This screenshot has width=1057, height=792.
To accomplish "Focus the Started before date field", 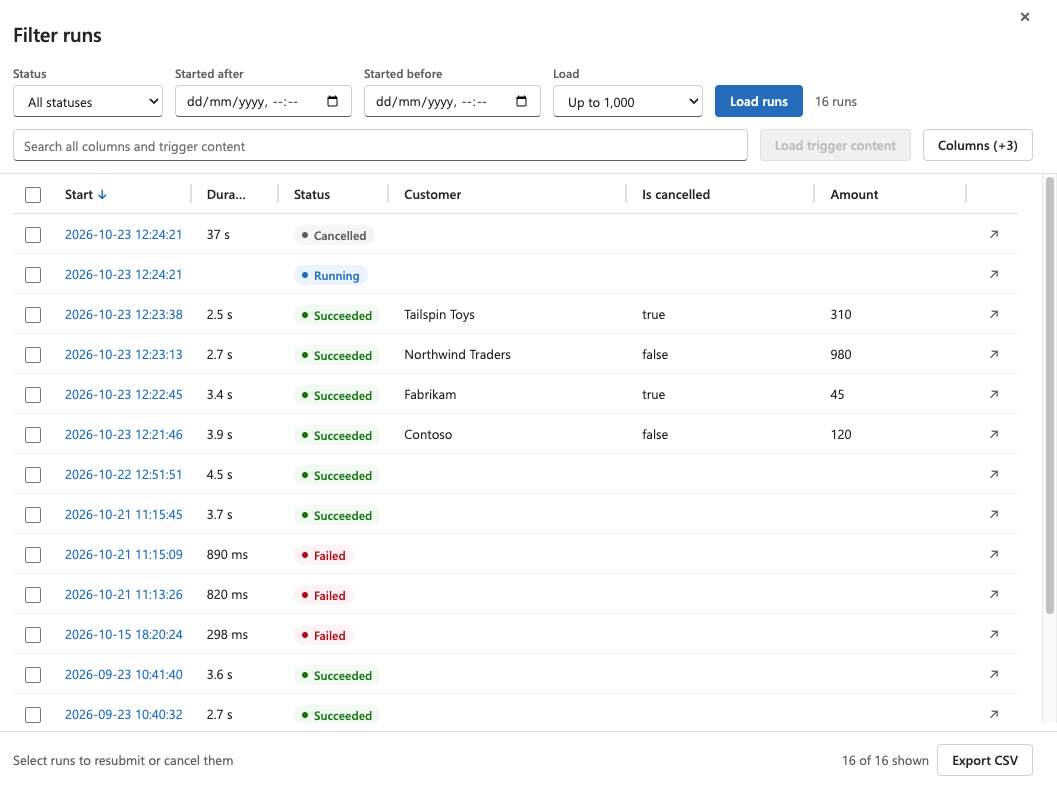I will (452, 101).
